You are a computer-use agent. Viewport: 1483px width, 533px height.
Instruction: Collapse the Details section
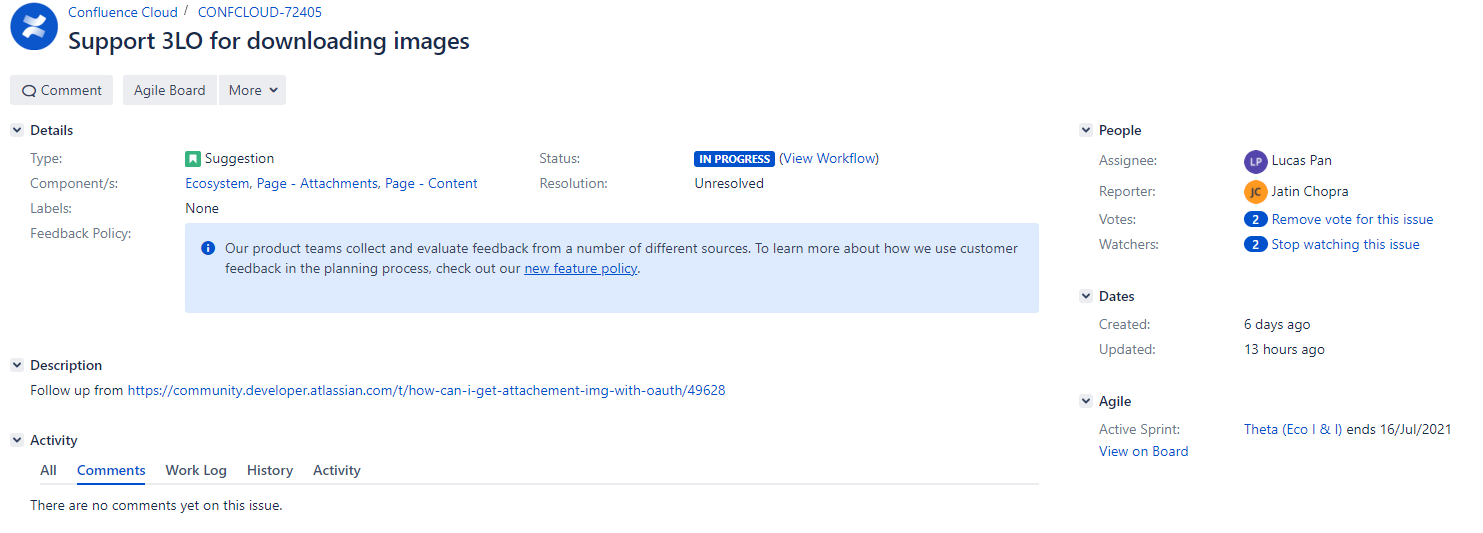click(x=16, y=130)
